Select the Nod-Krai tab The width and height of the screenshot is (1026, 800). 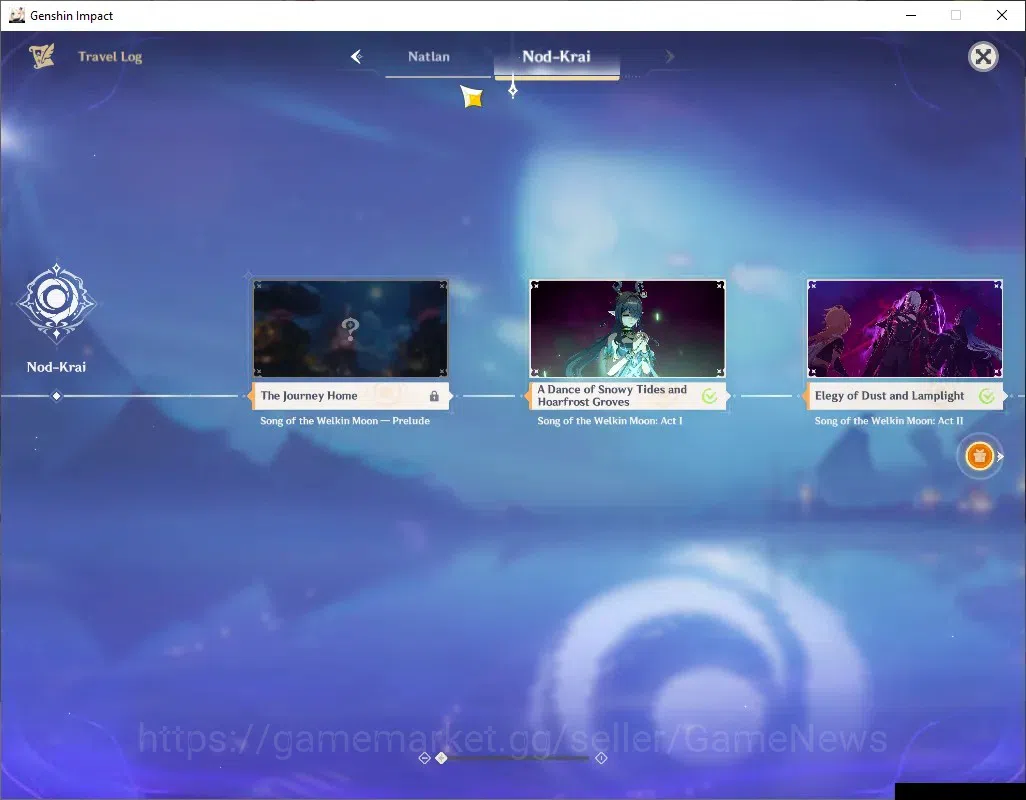click(x=556, y=57)
